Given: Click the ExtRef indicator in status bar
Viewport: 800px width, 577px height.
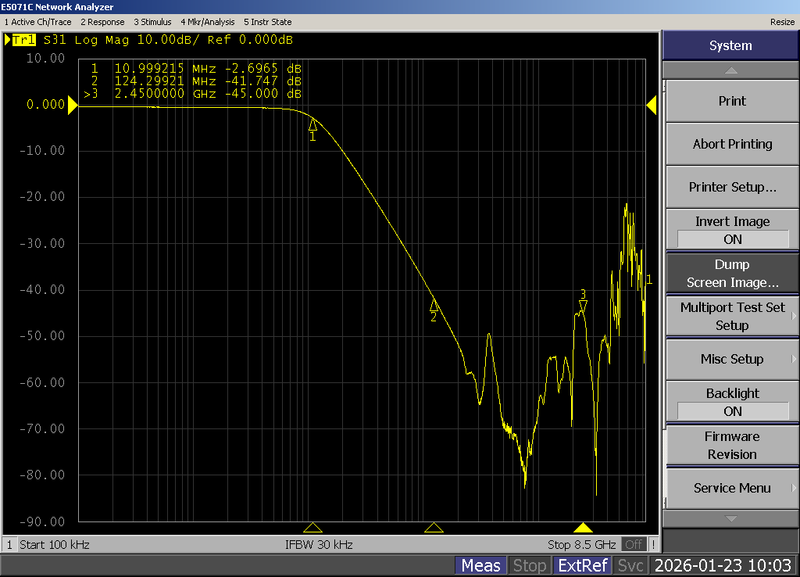Looking at the screenshot, I should coord(582,565).
